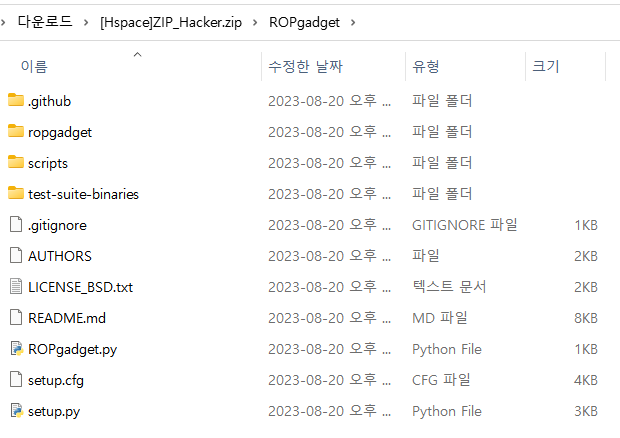
Task: Click modified date of AUTHORS file
Action: [329, 256]
